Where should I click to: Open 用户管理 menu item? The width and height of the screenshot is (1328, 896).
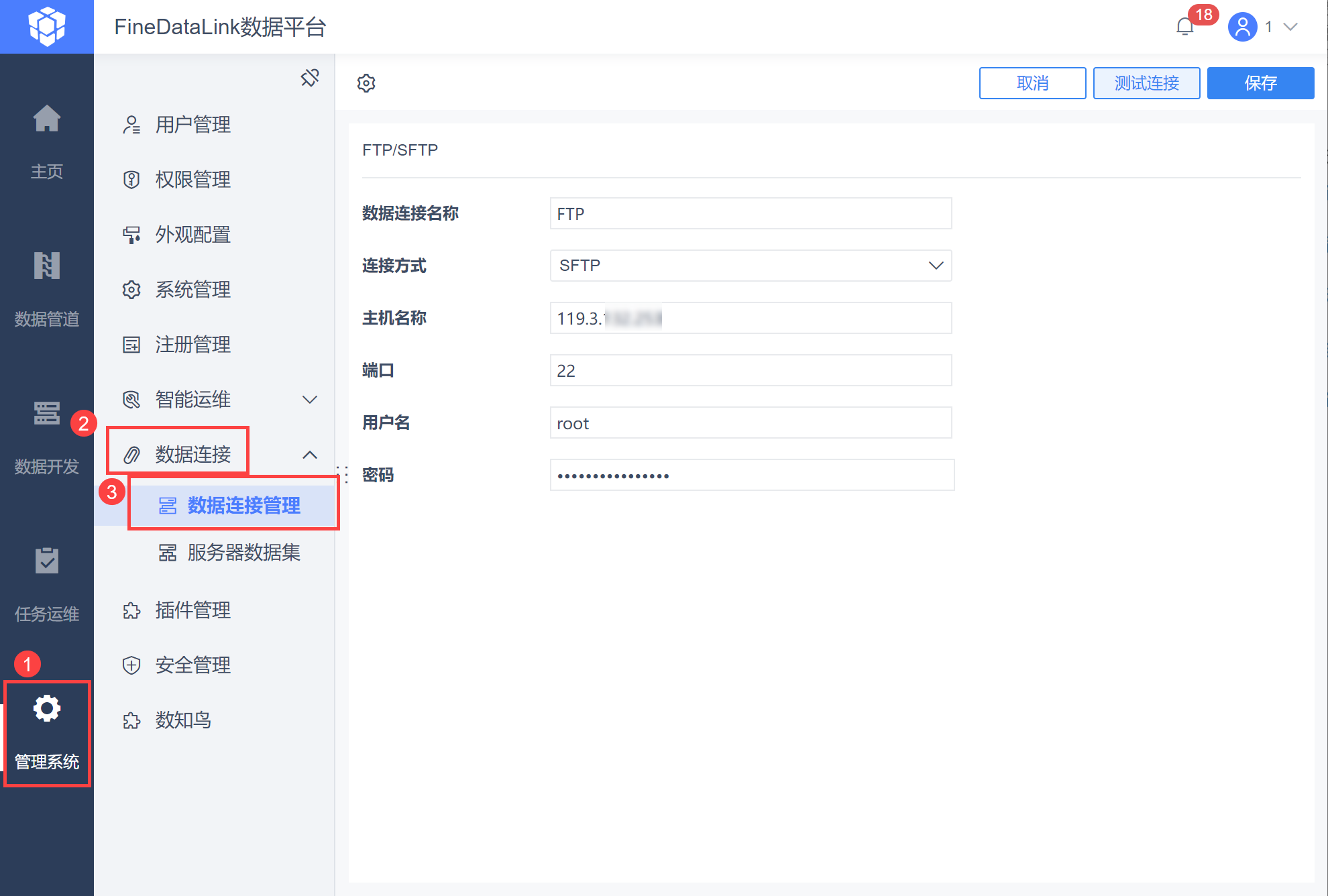tap(192, 125)
